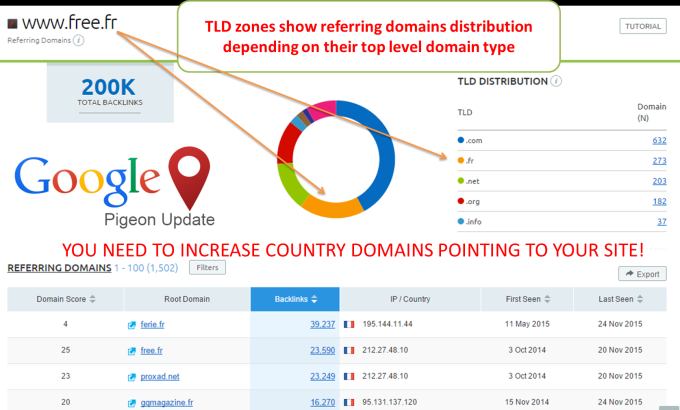Open backlinks count 39,237

(323, 324)
